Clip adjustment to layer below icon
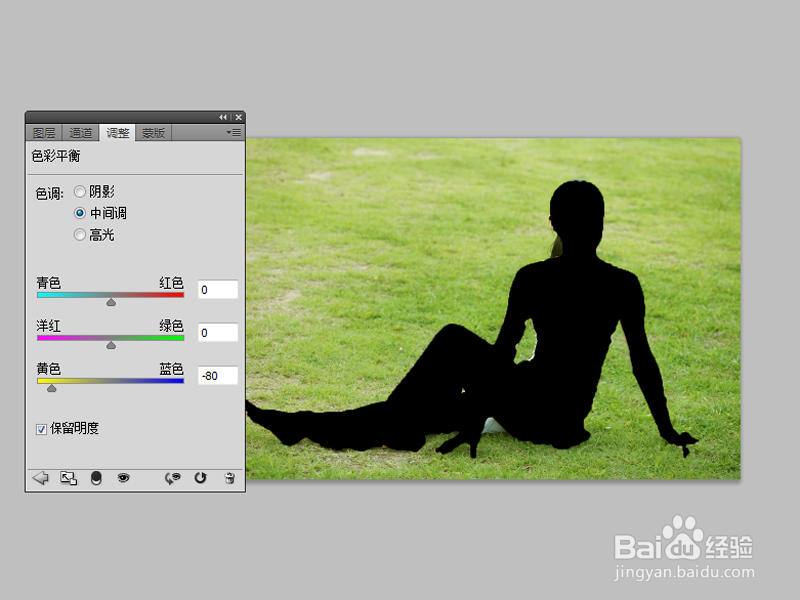Screen dimensions: 800x600 coord(96,478)
